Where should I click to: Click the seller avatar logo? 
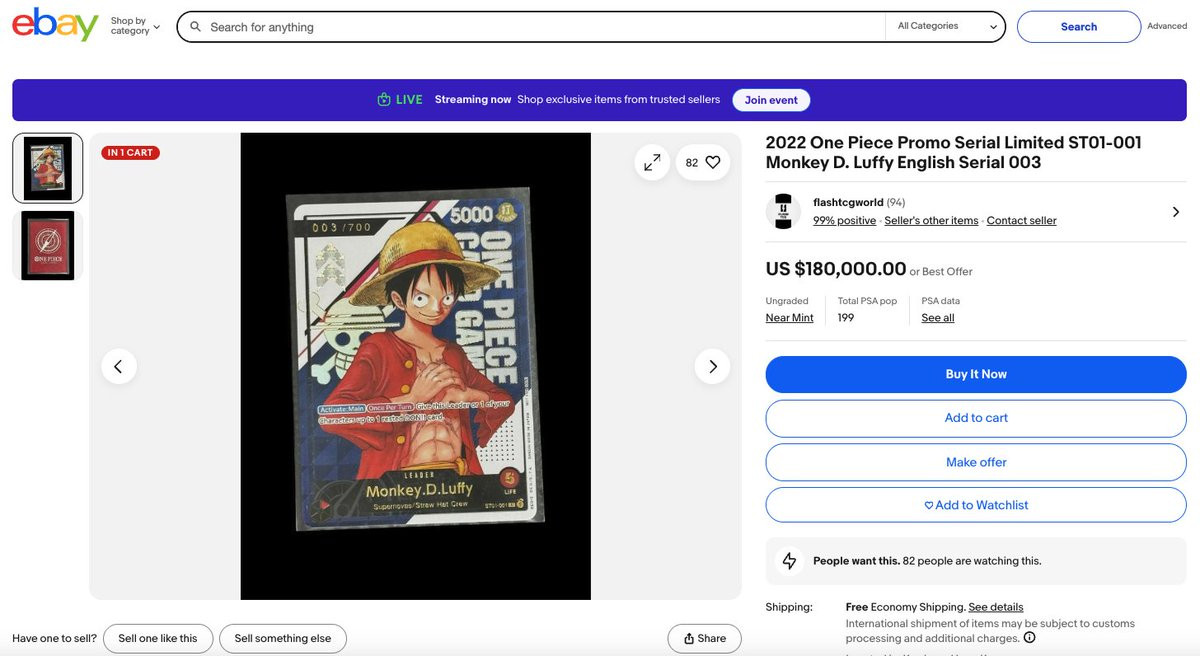point(783,211)
